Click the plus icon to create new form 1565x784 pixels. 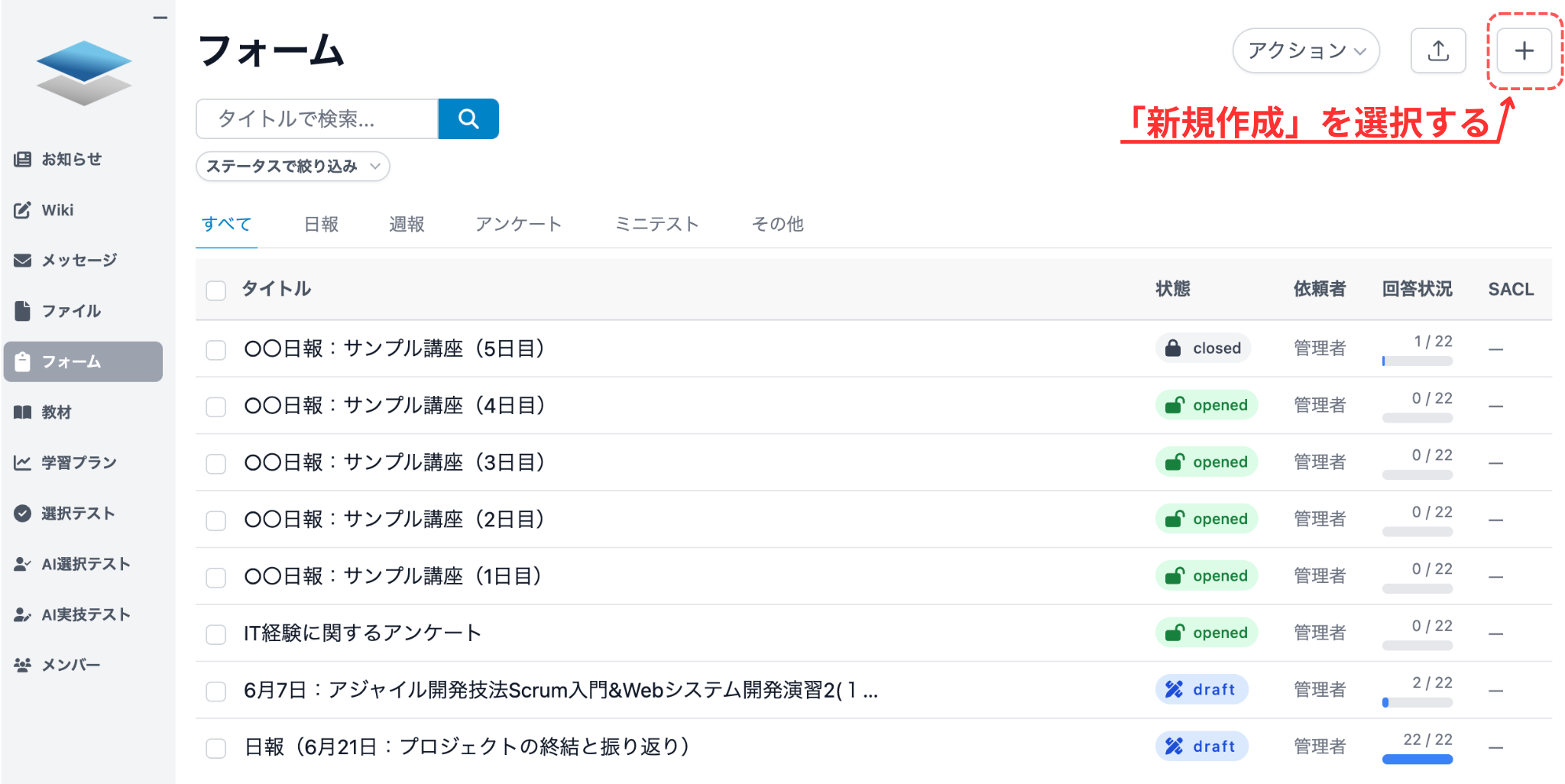(x=1523, y=51)
